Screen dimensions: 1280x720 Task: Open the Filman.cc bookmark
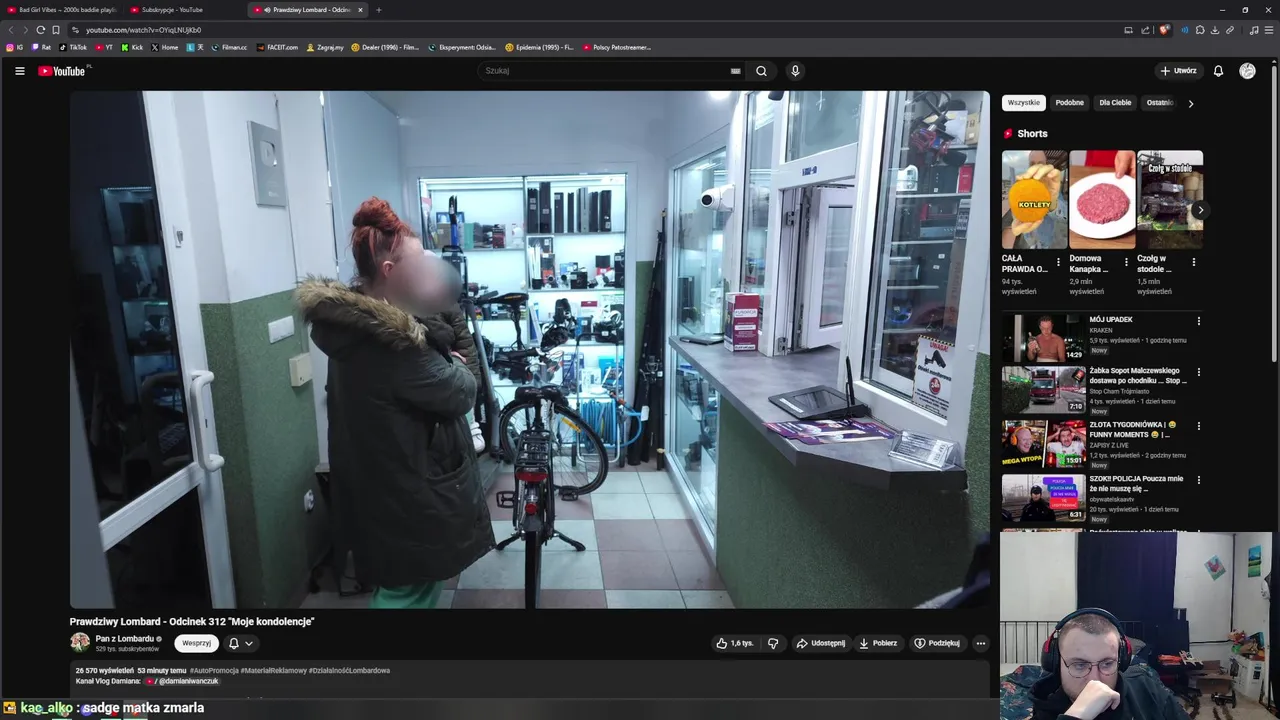tap(229, 47)
